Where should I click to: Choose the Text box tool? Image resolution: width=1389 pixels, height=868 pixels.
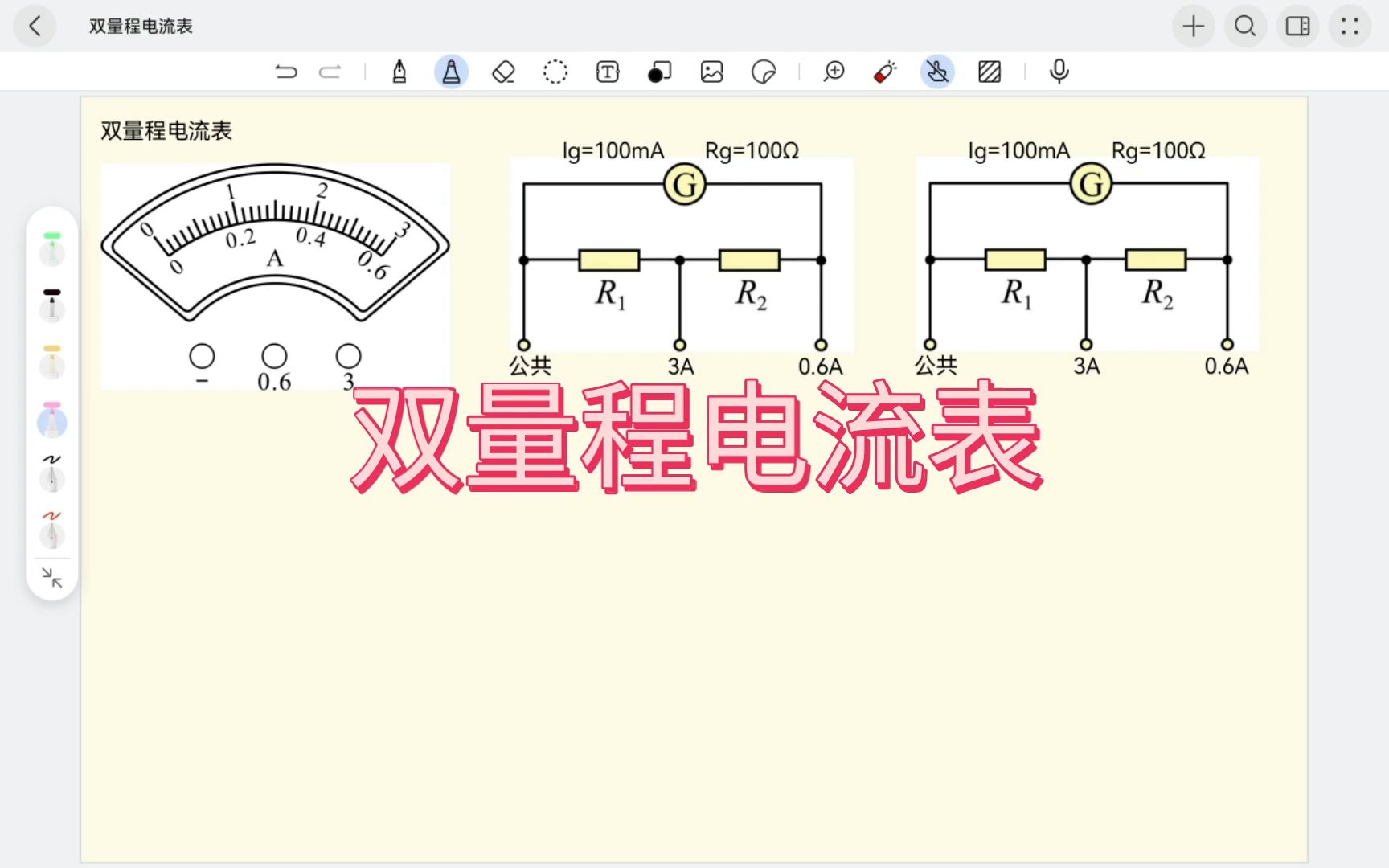click(x=608, y=72)
